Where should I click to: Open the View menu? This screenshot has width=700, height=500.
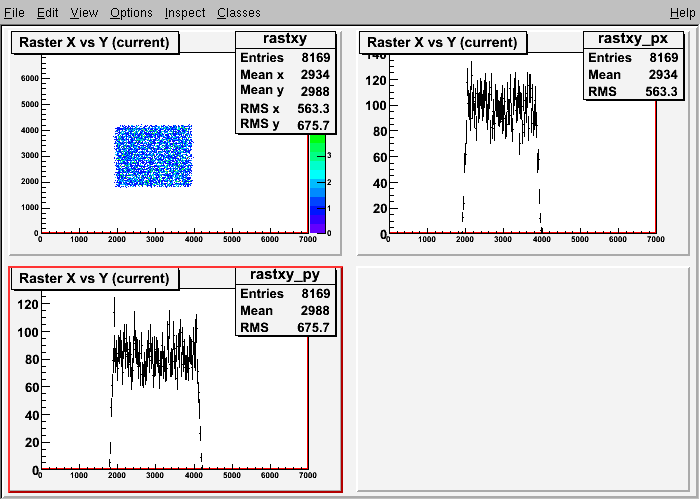tap(84, 12)
